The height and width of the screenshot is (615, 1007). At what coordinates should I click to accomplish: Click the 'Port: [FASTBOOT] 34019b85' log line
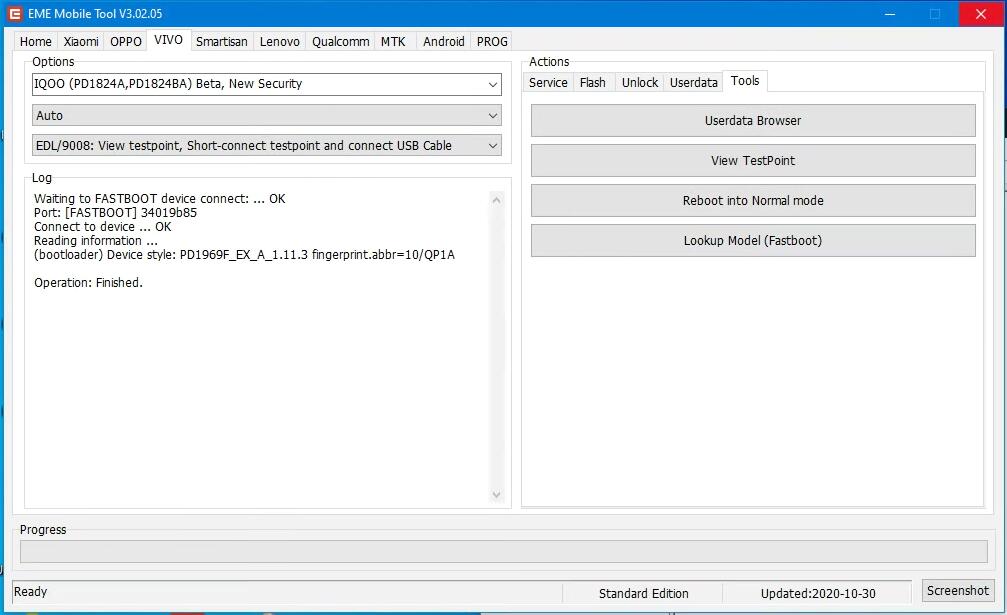coord(116,212)
